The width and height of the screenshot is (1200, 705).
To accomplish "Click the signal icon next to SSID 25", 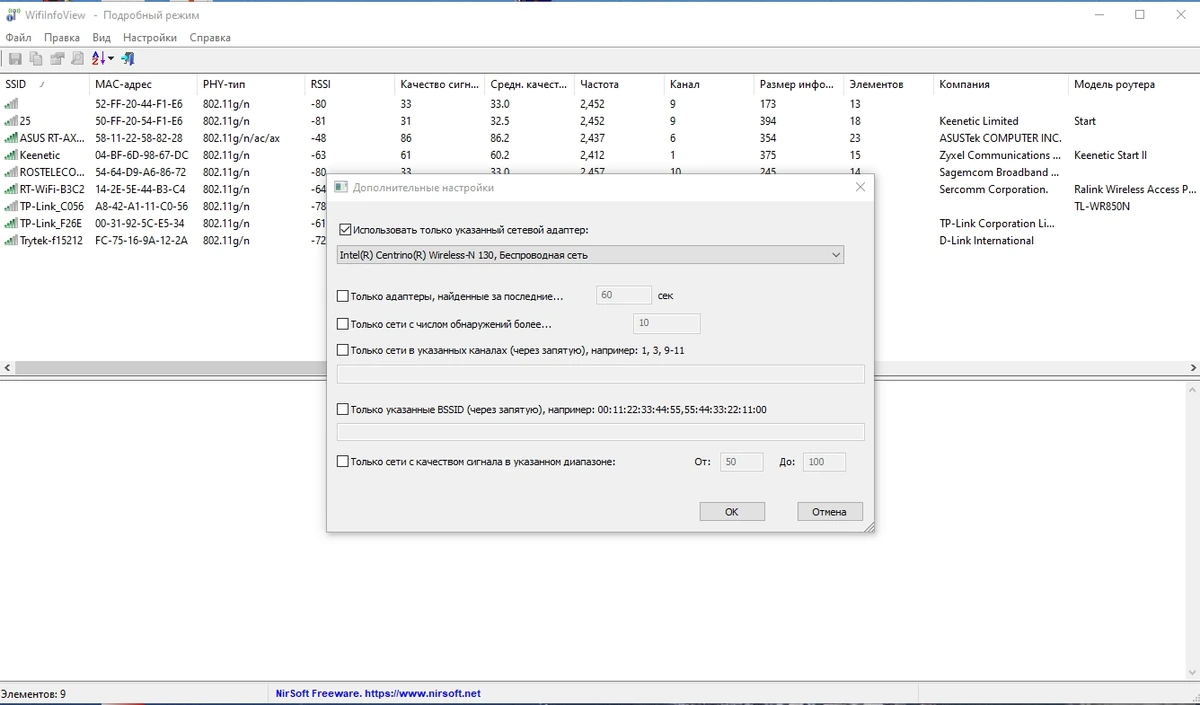I will [x=11, y=121].
